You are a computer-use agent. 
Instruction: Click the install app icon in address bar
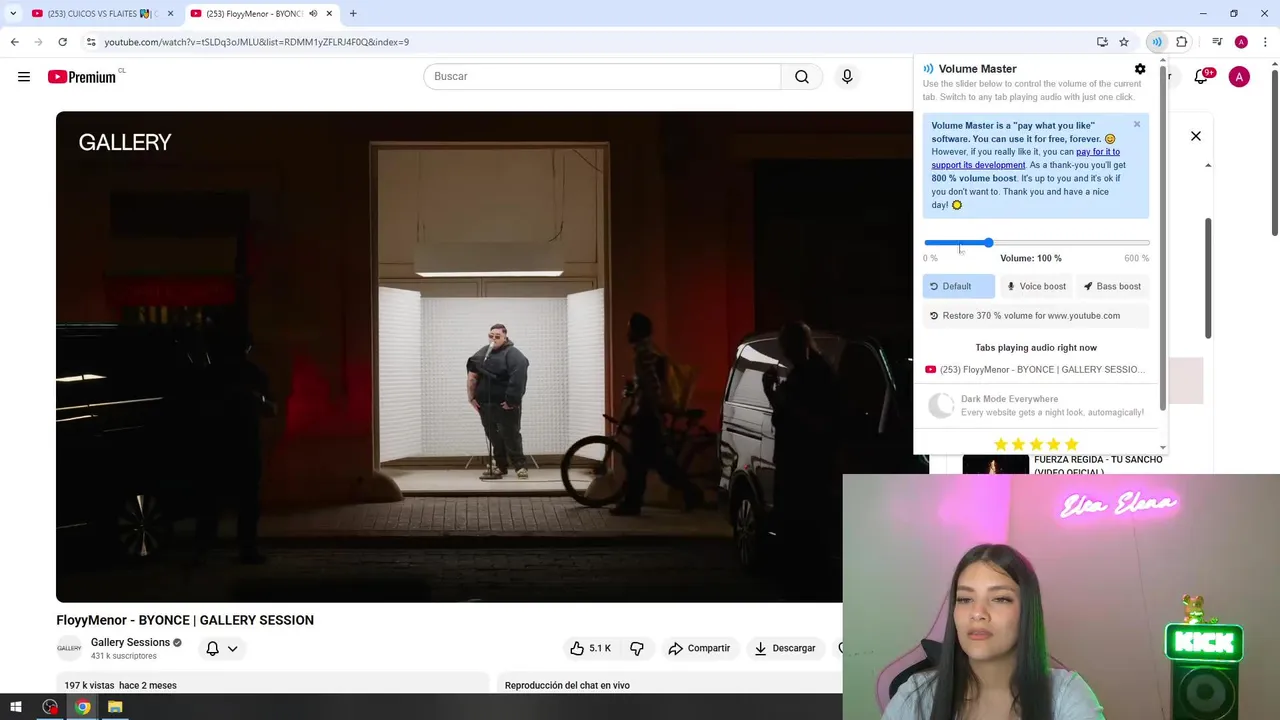pos(1102,42)
